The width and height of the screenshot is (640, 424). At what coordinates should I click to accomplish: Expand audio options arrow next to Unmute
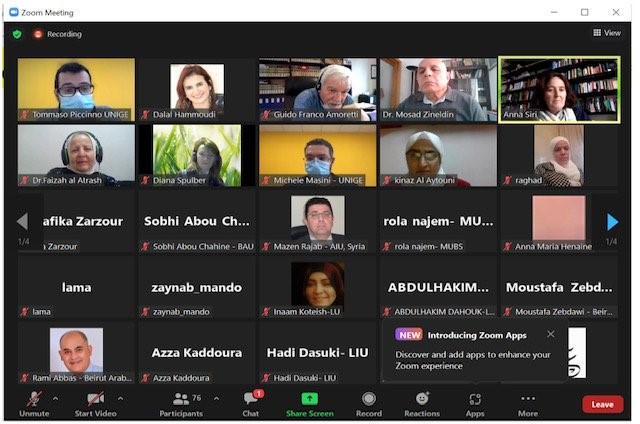[x=55, y=397]
